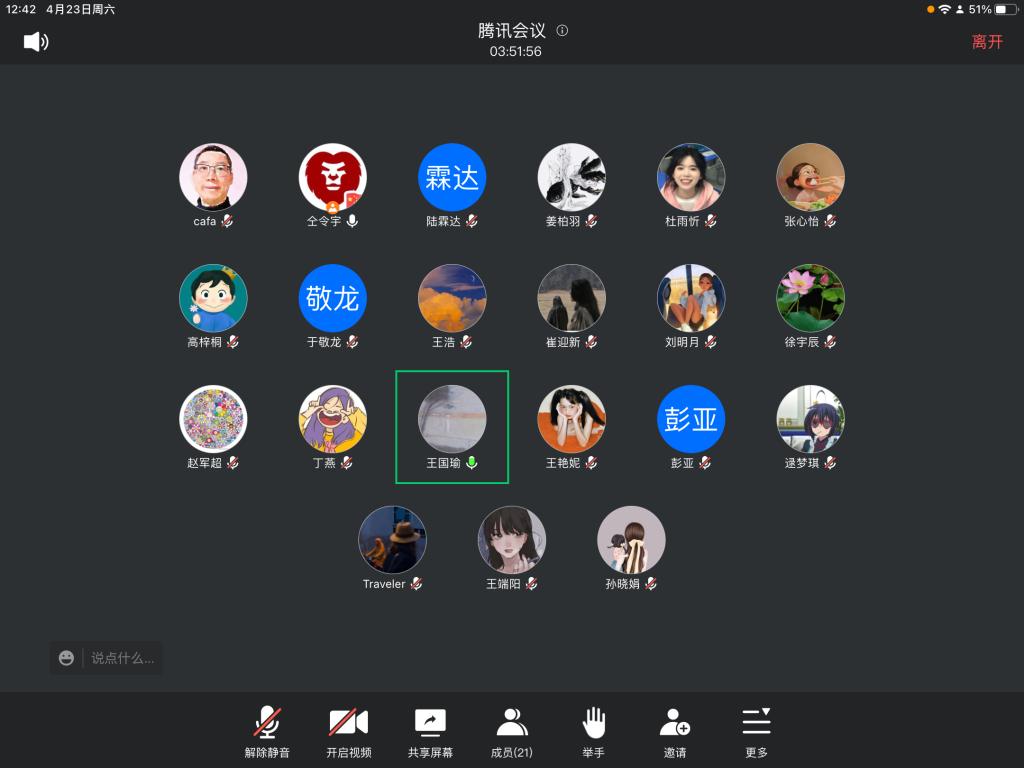Open 更多 options menu
The height and width of the screenshot is (768, 1024).
click(756, 732)
